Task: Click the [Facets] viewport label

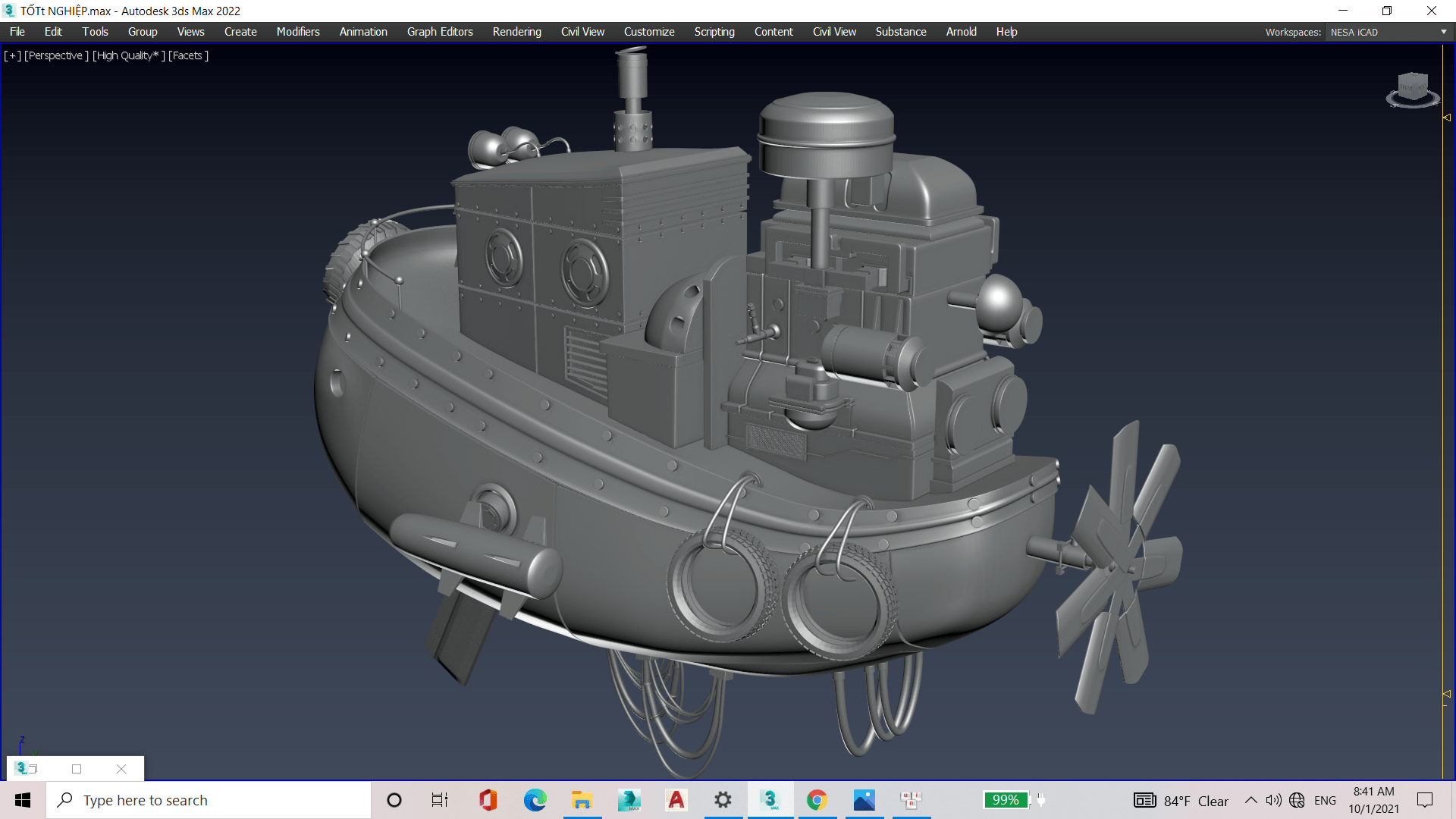Action: pos(188,55)
